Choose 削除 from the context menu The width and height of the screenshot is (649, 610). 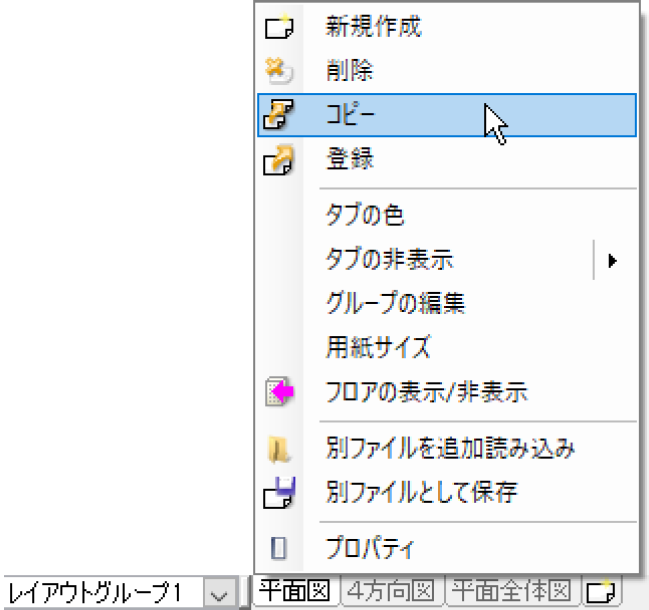[446, 70]
